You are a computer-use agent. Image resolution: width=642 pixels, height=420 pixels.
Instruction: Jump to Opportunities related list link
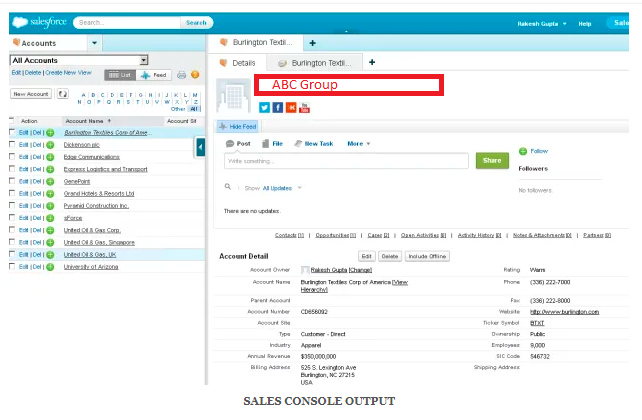pyautogui.click(x=336, y=235)
